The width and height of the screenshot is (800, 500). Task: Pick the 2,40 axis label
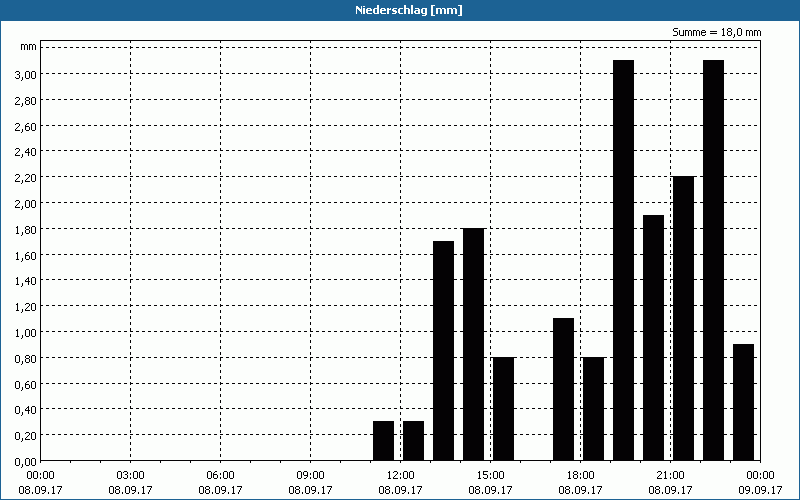(x=26, y=152)
